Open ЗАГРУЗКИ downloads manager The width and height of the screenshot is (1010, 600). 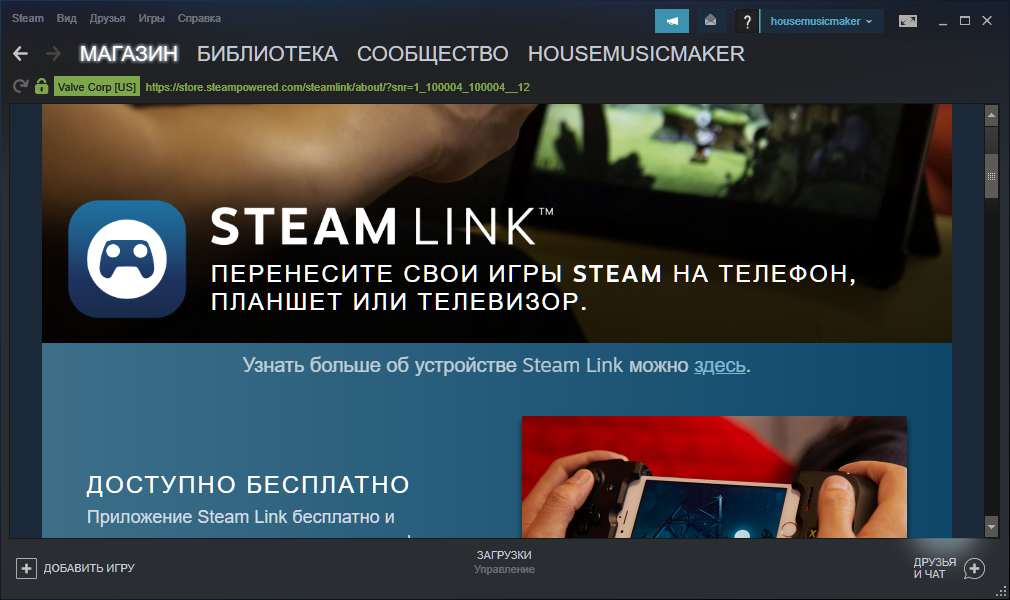pos(504,555)
